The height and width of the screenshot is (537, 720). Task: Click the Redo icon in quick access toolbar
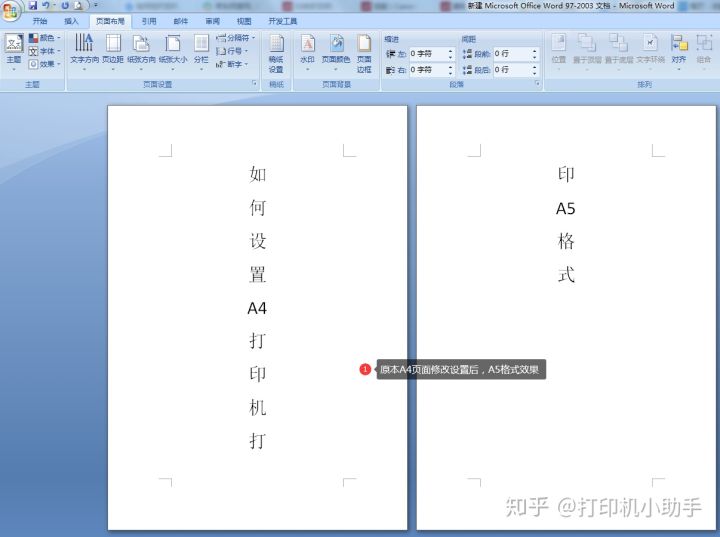65,6
